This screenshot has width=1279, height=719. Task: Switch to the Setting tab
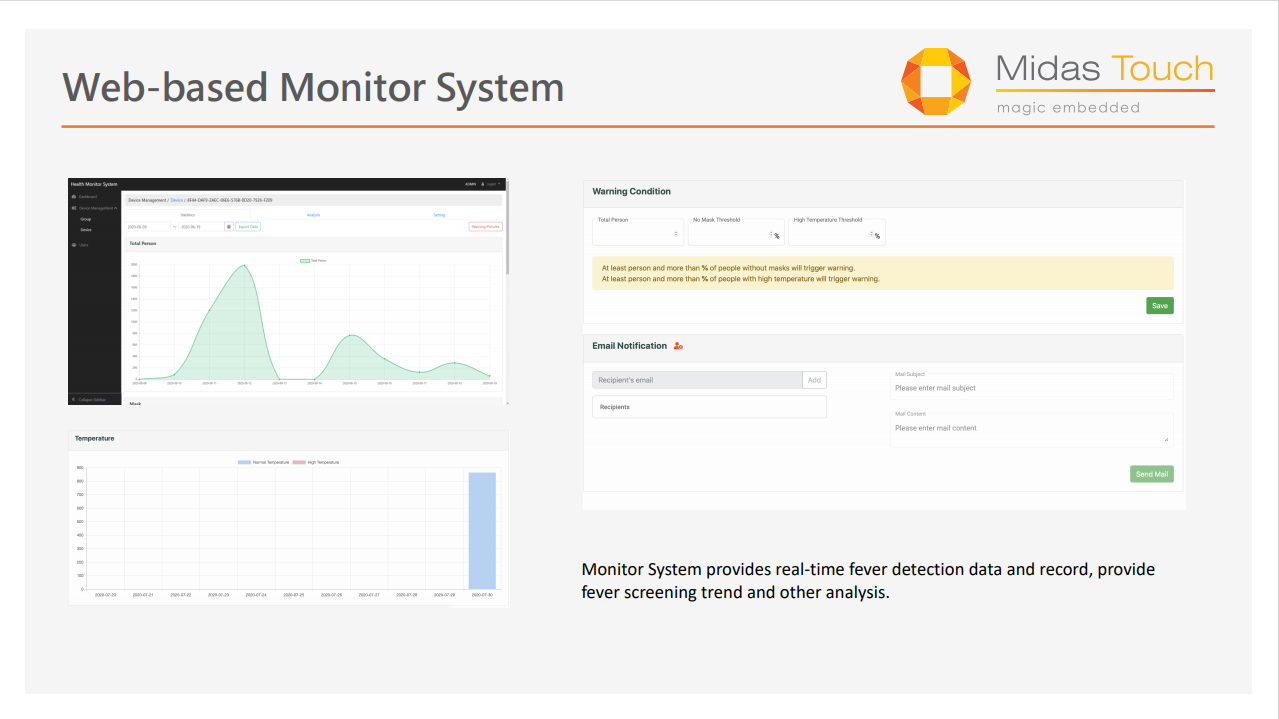click(439, 215)
